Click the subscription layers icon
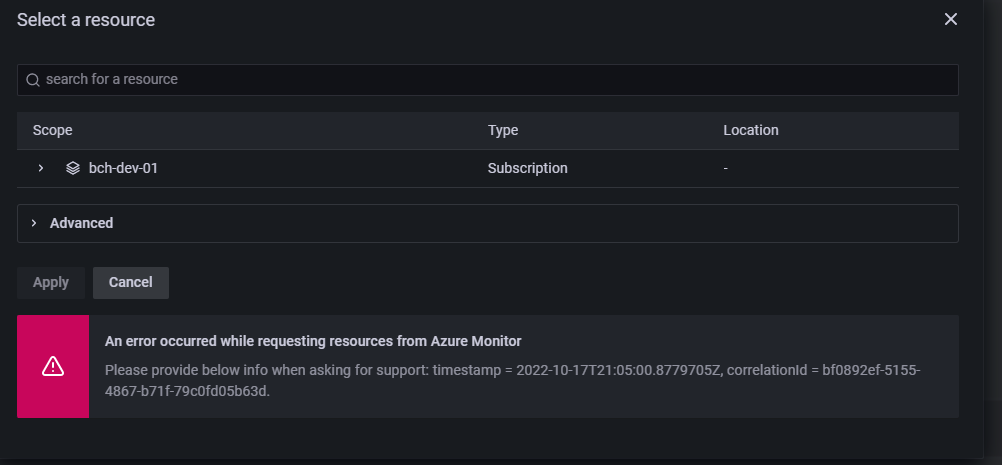Image resolution: width=1002 pixels, height=465 pixels. point(73,168)
